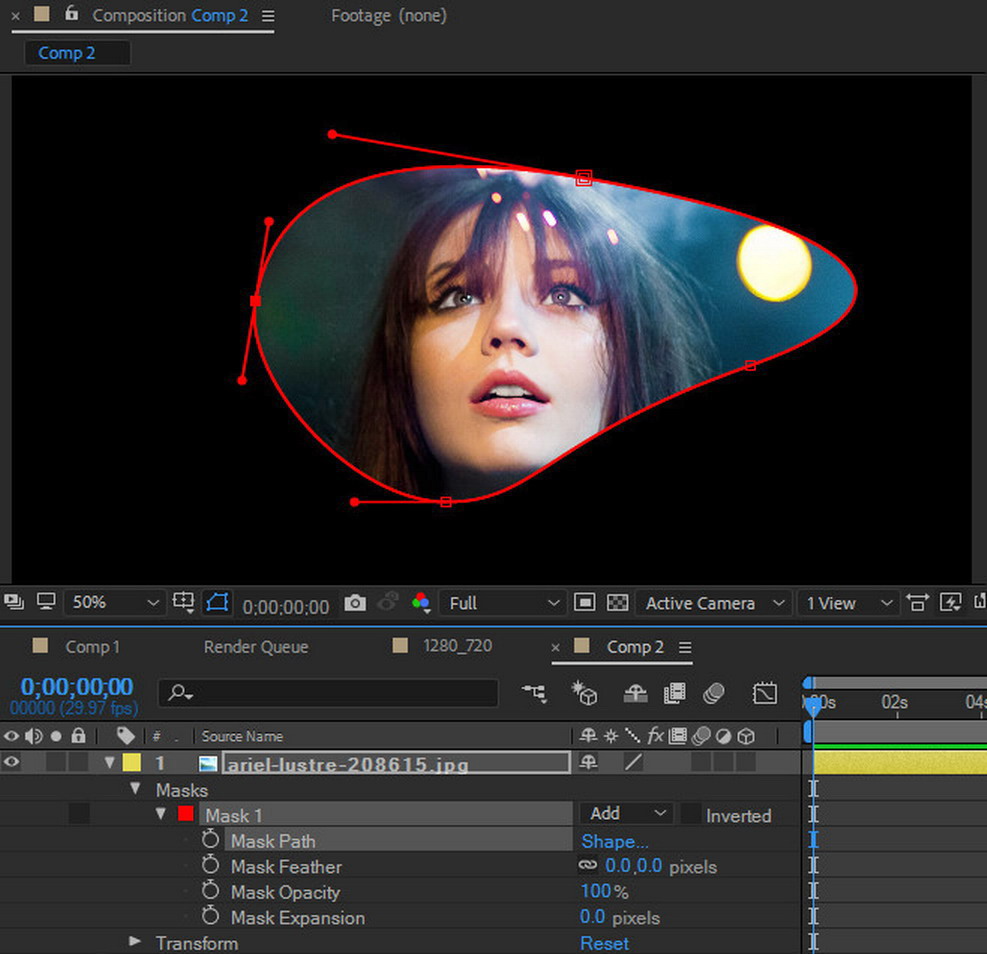Click the red Mask 1 color swatch

tap(185, 814)
